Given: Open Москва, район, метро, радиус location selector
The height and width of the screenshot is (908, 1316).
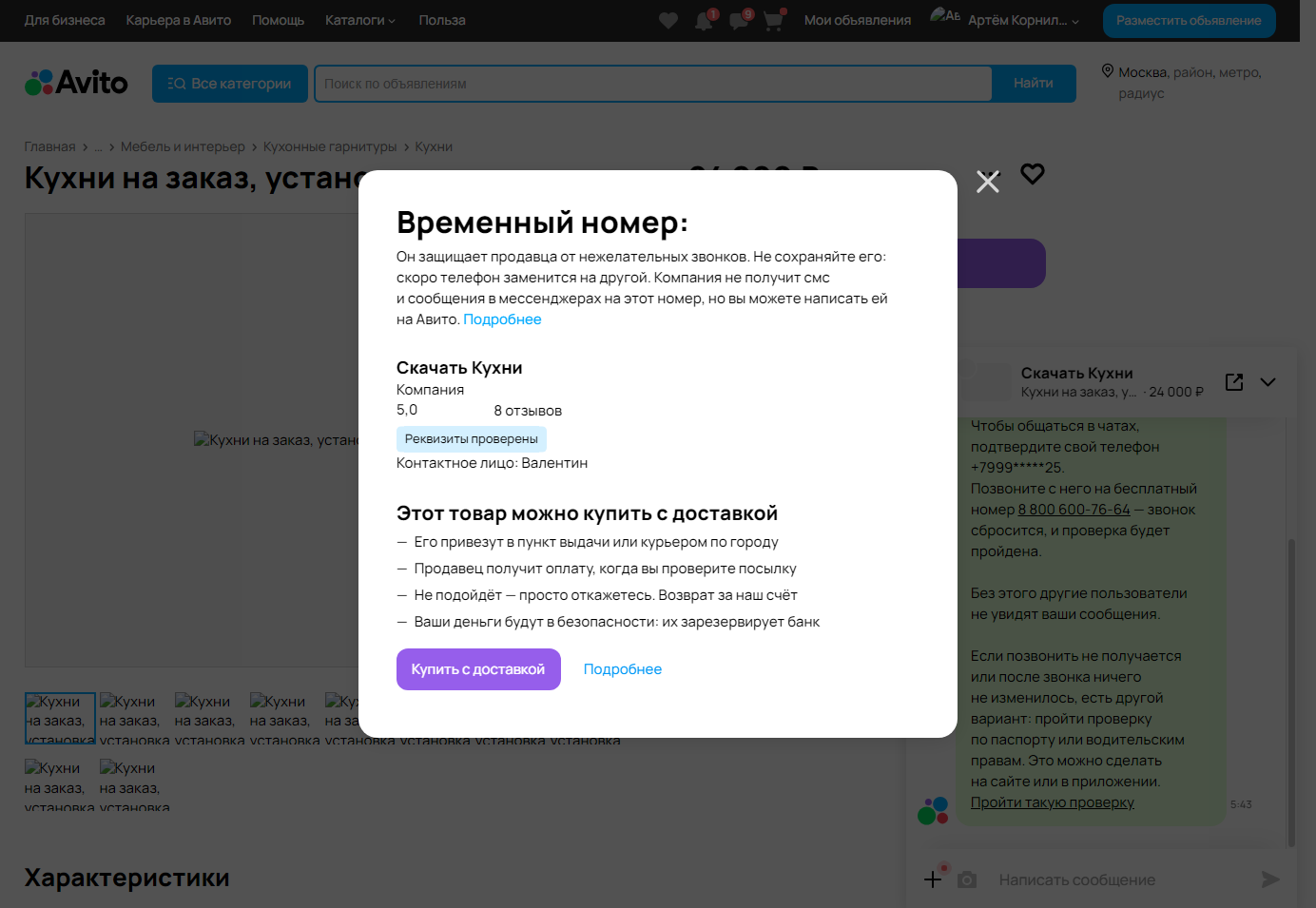Looking at the screenshot, I should [x=1190, y=83].
